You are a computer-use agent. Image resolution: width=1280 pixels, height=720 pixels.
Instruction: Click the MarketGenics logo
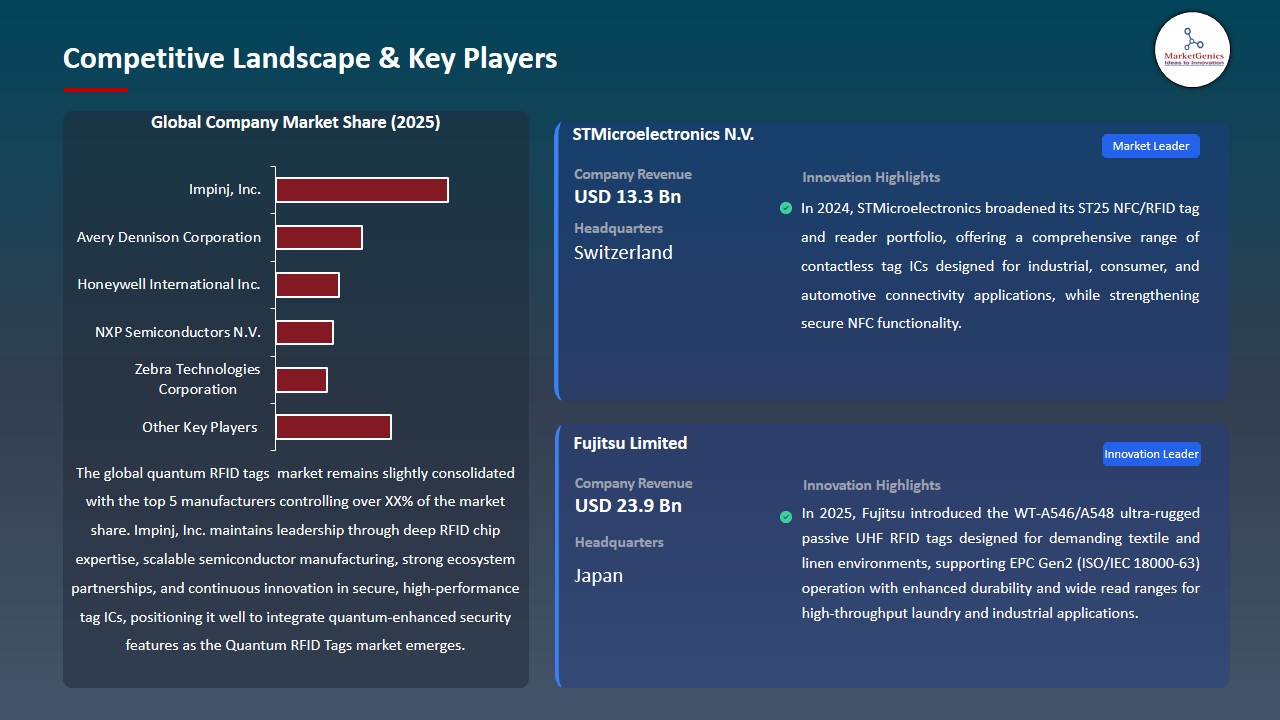click(x=1192, y=49)
